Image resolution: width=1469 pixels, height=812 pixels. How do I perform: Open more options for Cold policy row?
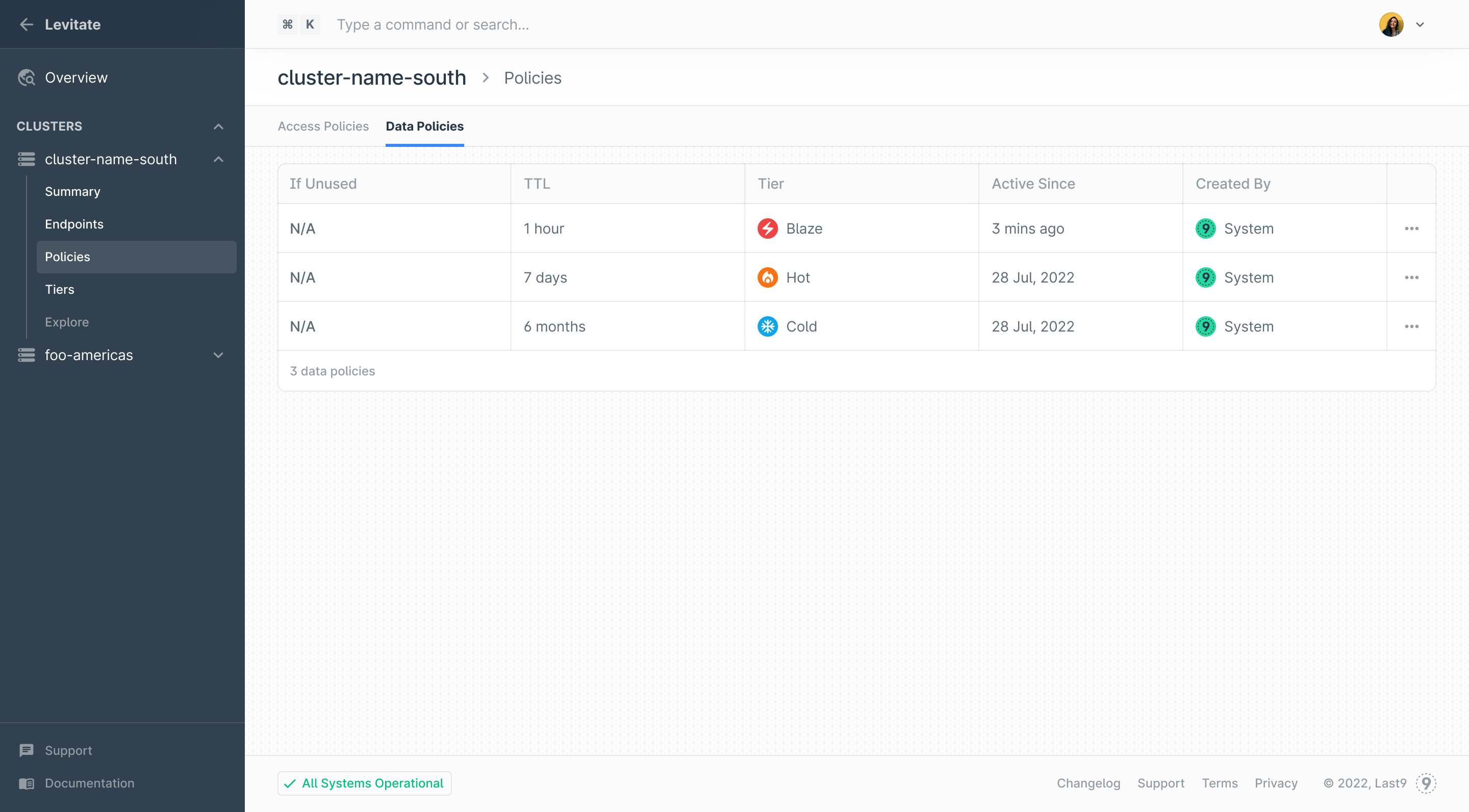(x=1411, y=327)
